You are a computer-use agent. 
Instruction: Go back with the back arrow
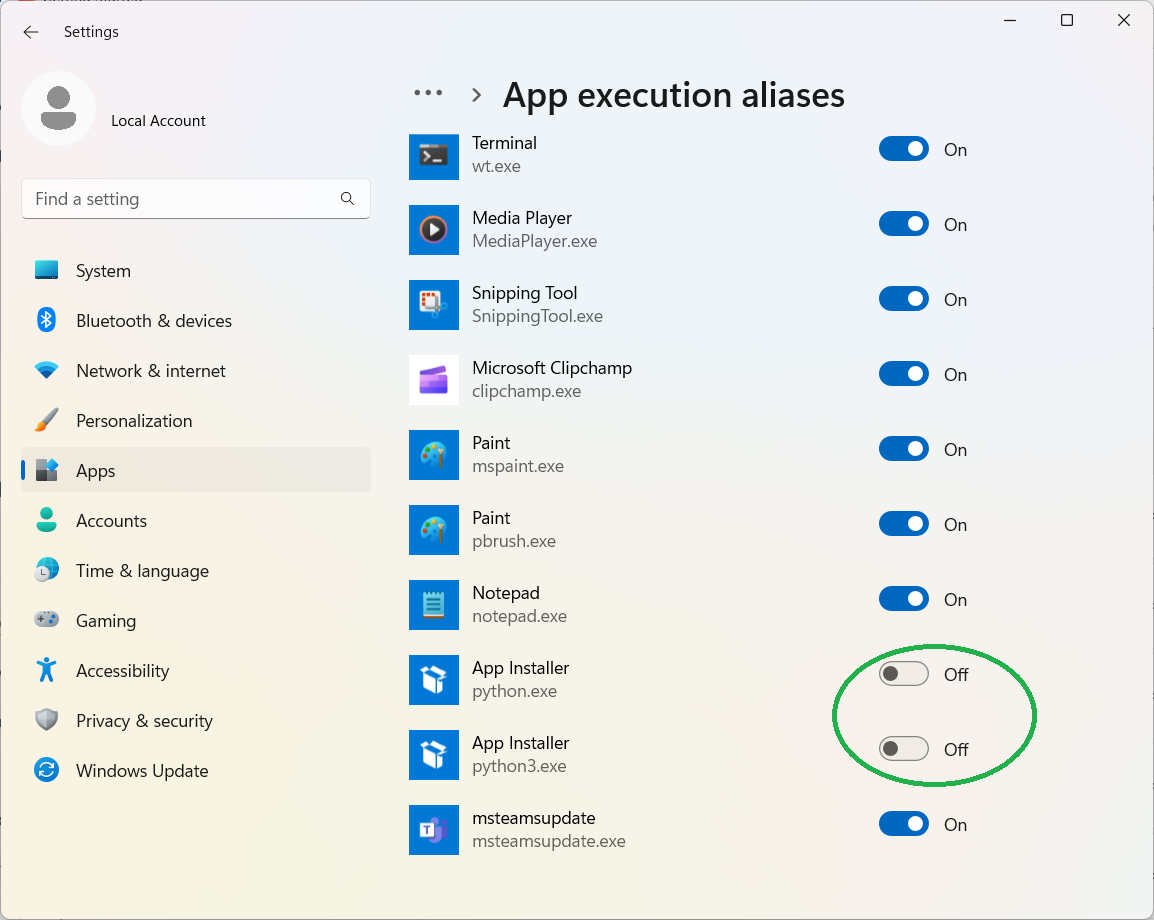pos(30,32)
